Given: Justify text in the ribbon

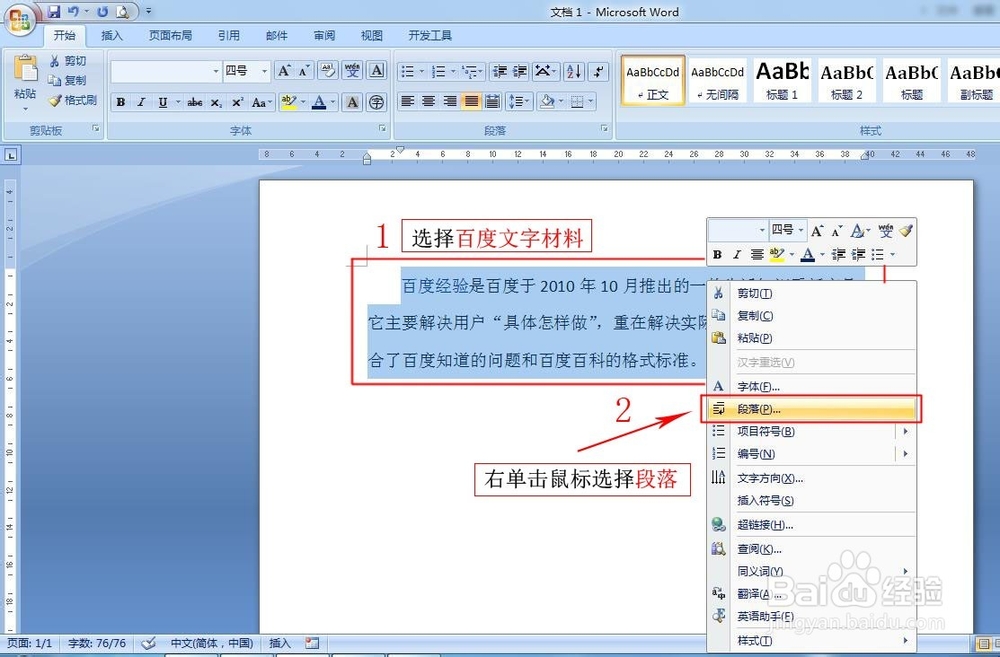Looking at the screenshot, I should pos(471,102).
